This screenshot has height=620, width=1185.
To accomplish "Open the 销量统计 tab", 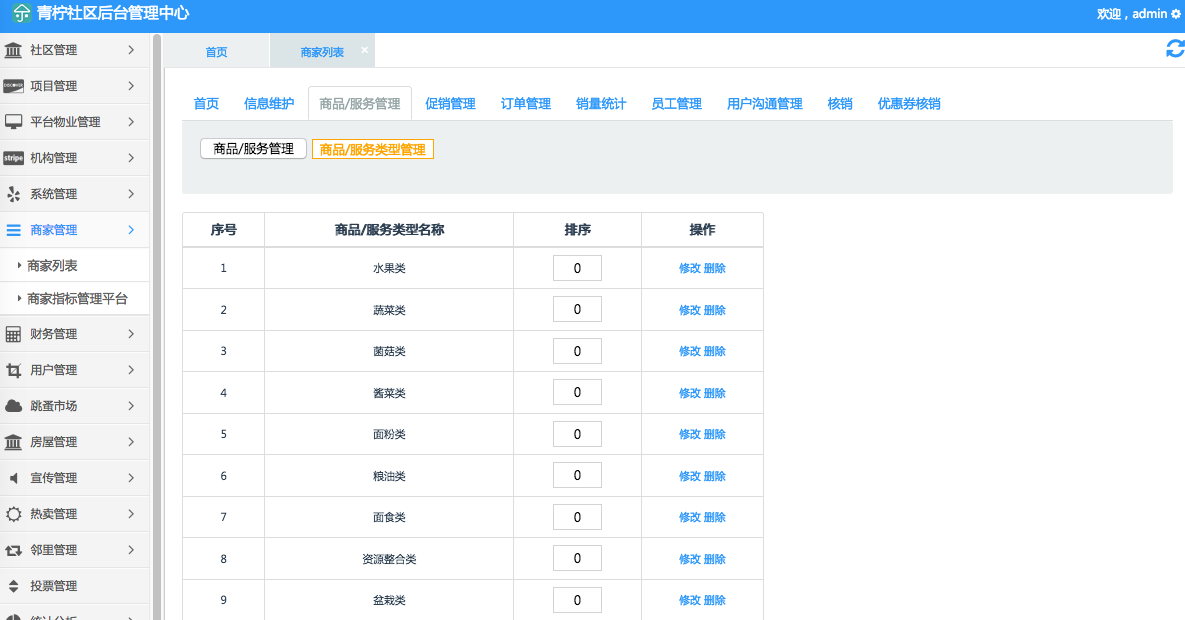I will (x=602, y=104).
